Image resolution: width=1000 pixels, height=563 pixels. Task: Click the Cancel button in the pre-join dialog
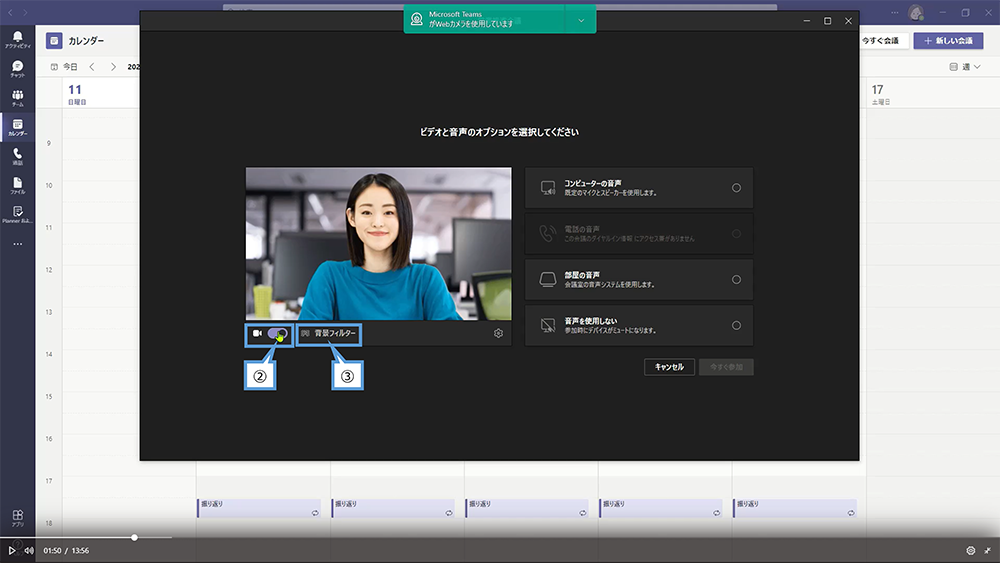click(x=669, y=367)
